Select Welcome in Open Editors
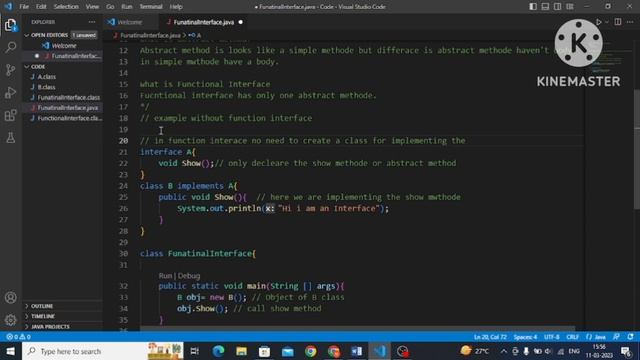This screenshot has height=360, width=640. (64, 46)
